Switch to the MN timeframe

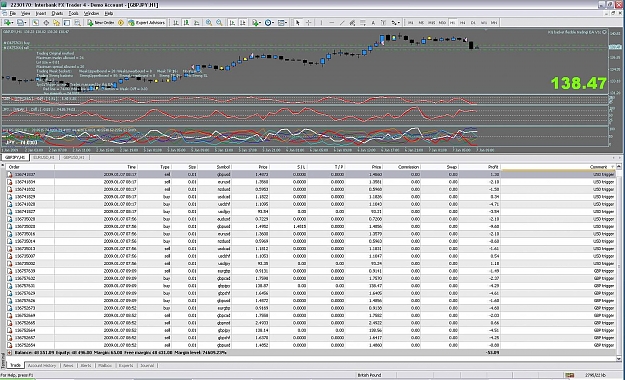point(494,23)
